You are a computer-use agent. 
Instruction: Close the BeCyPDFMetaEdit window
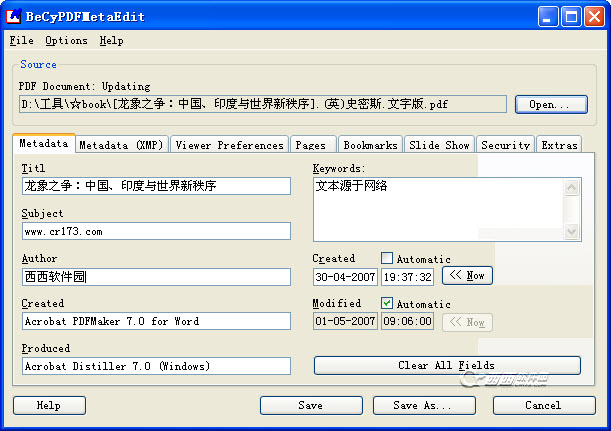pyautogui.click(x=594, y=17)
